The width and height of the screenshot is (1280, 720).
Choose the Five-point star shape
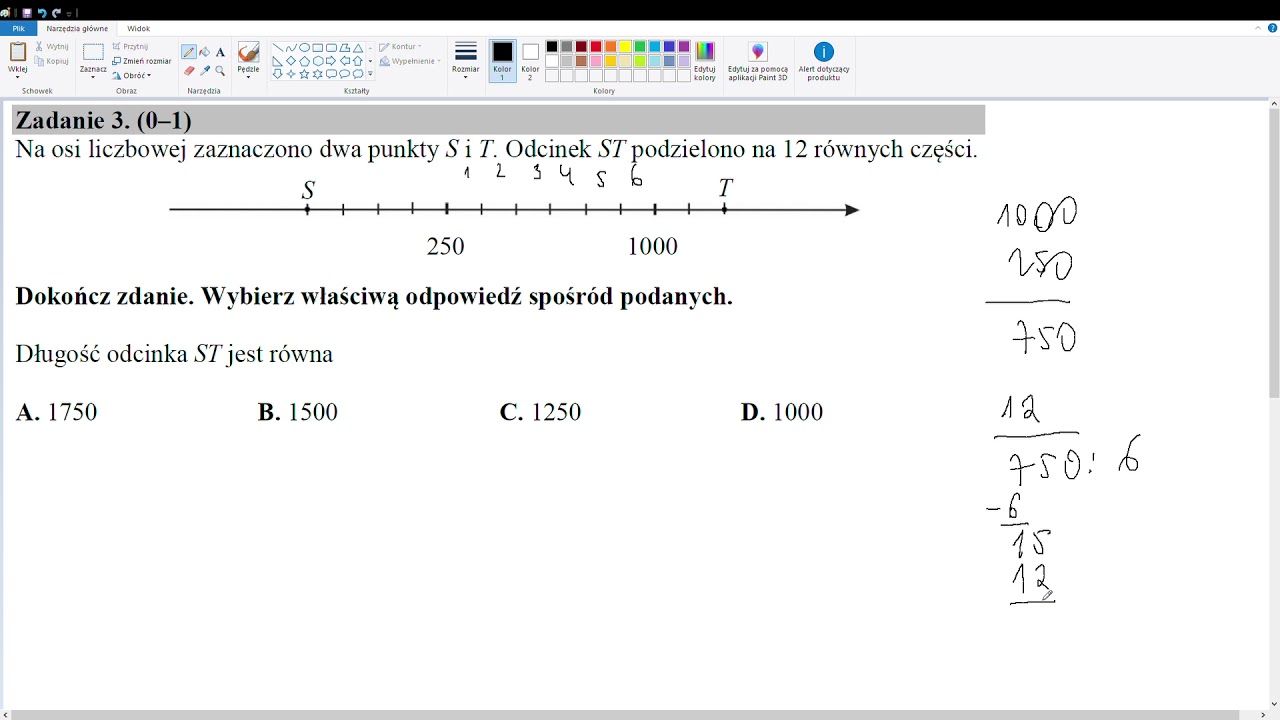tap(304, 74)
